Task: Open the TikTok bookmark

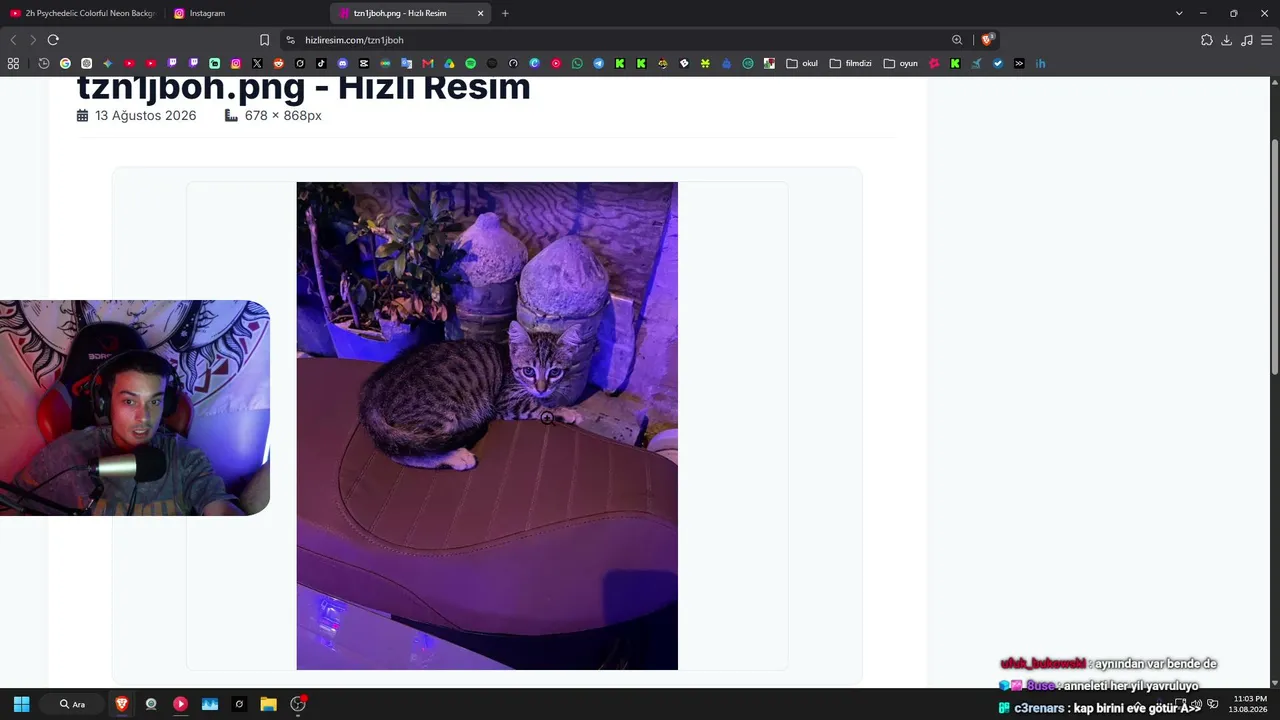Action: (321, 63)
